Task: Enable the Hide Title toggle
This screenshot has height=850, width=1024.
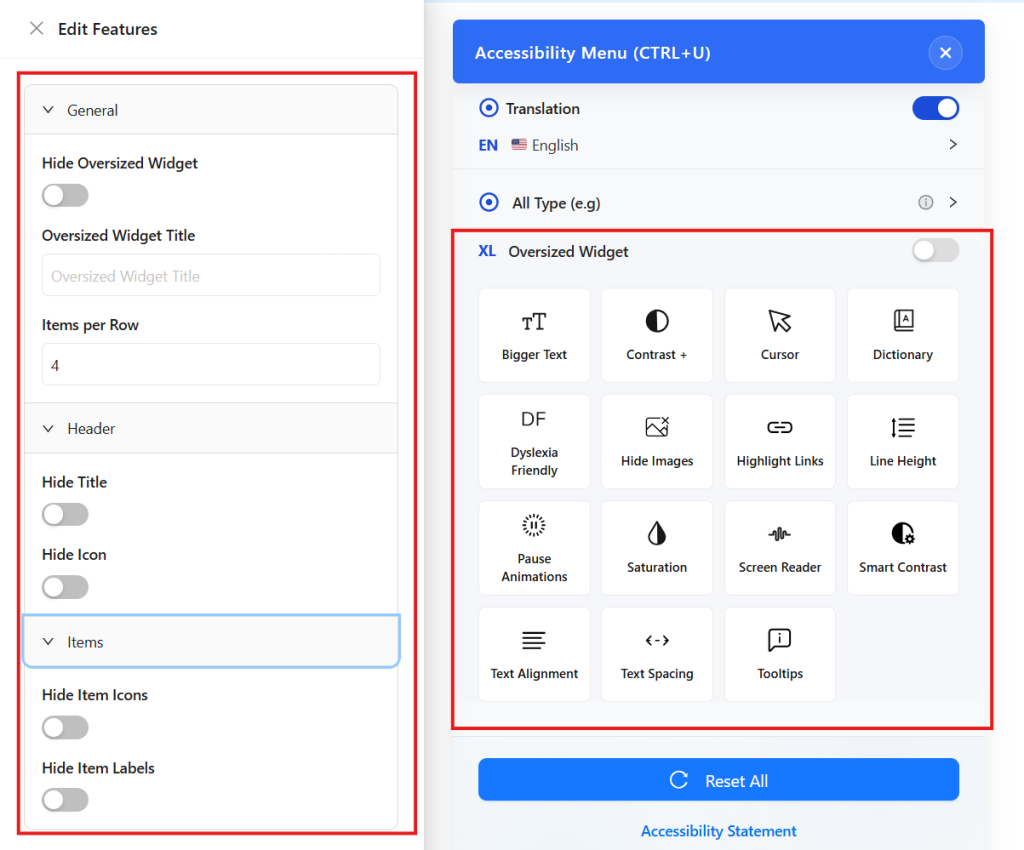Action: tap(64, 514)
